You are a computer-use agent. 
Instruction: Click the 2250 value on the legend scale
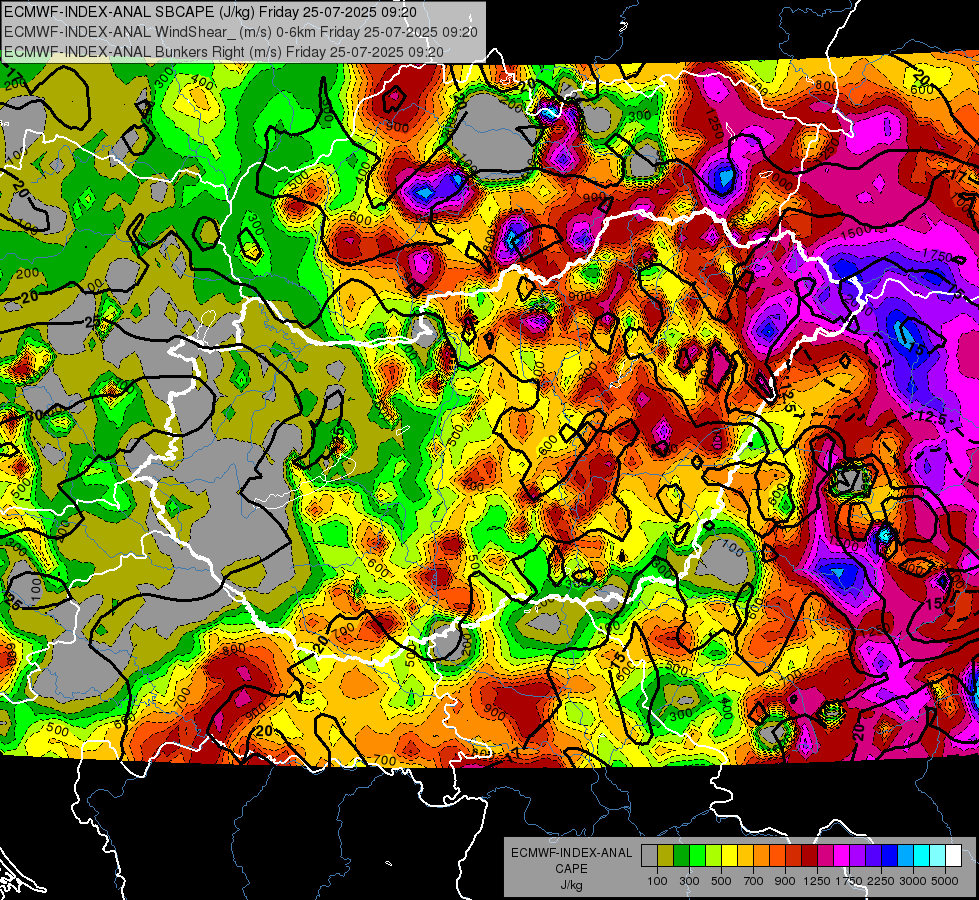click(x=881, y=881)
